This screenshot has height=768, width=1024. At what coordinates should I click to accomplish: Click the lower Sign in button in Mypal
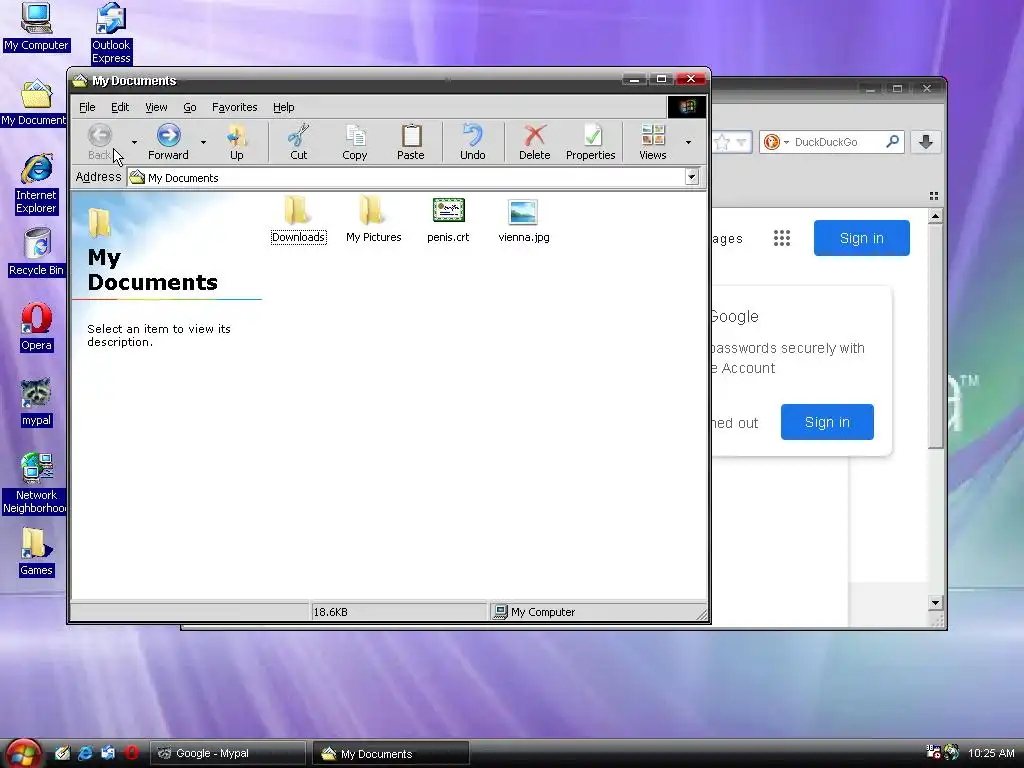tap(827, 422)
